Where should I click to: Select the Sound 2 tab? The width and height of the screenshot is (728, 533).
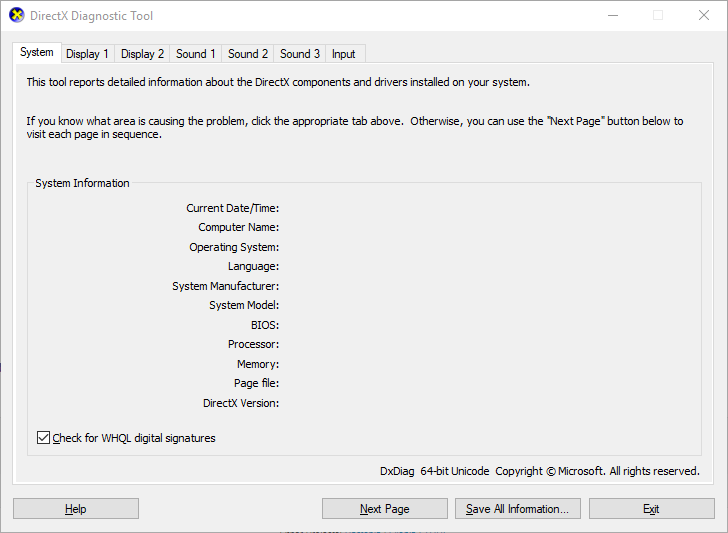click(248, 54)
